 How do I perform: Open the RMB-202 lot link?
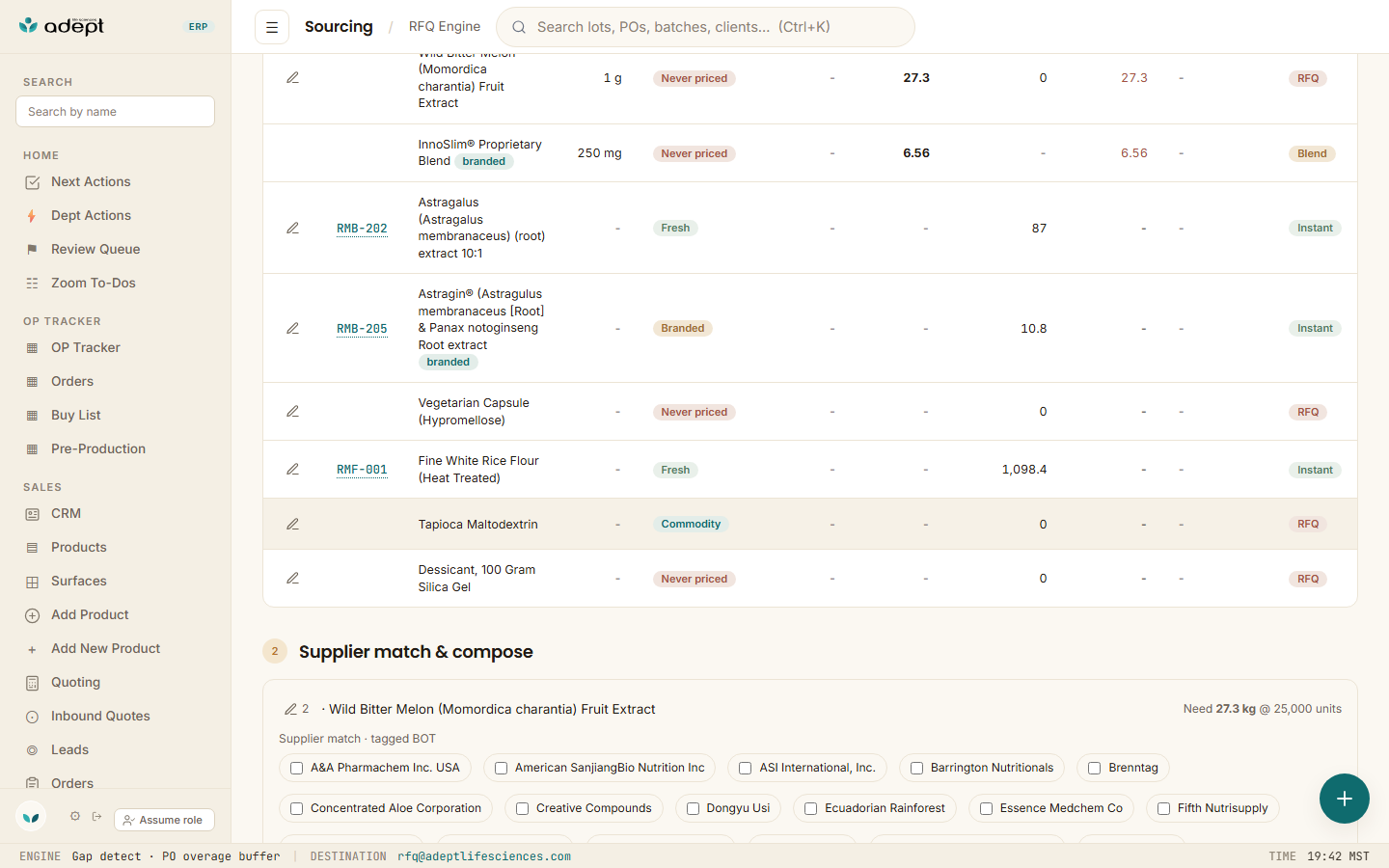click(x=362, y=229)
